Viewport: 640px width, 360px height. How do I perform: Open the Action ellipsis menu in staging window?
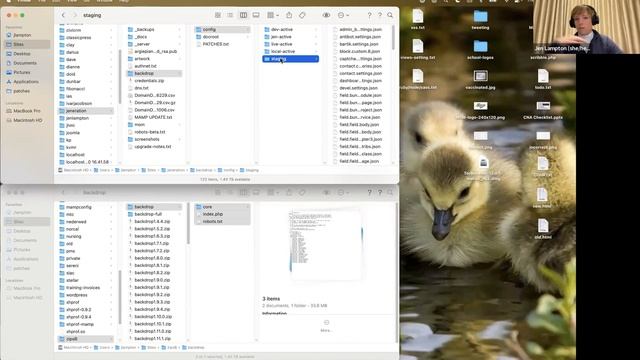(343, 15)
